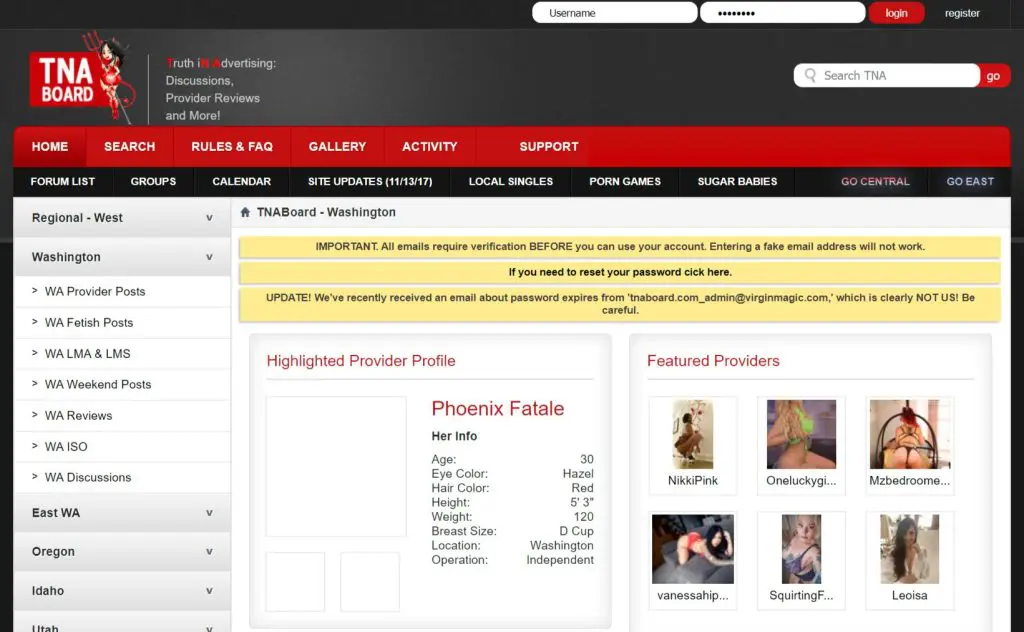Expand the Utah section
This screenshot has width=1024, height=632.
122,624
